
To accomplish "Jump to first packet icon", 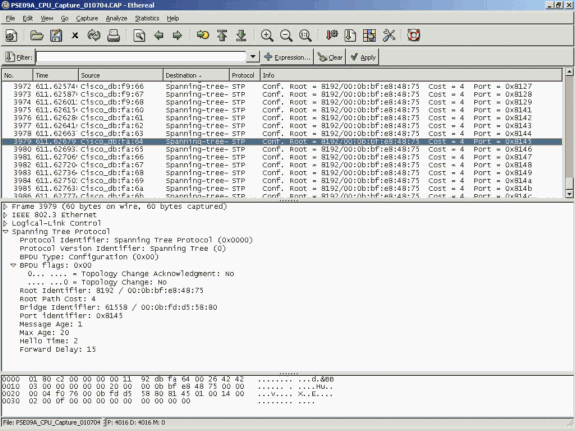I will click(x=222, y=36).
